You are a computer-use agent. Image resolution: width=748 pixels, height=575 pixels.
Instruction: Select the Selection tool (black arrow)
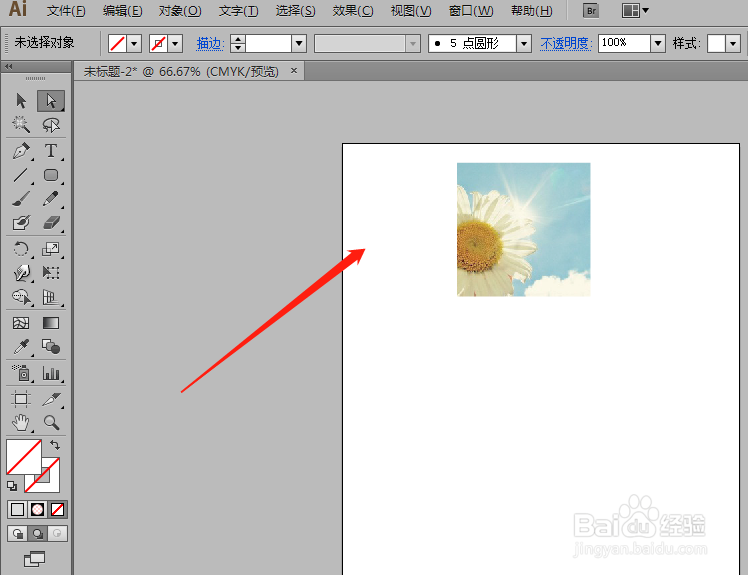coord(21,101)
